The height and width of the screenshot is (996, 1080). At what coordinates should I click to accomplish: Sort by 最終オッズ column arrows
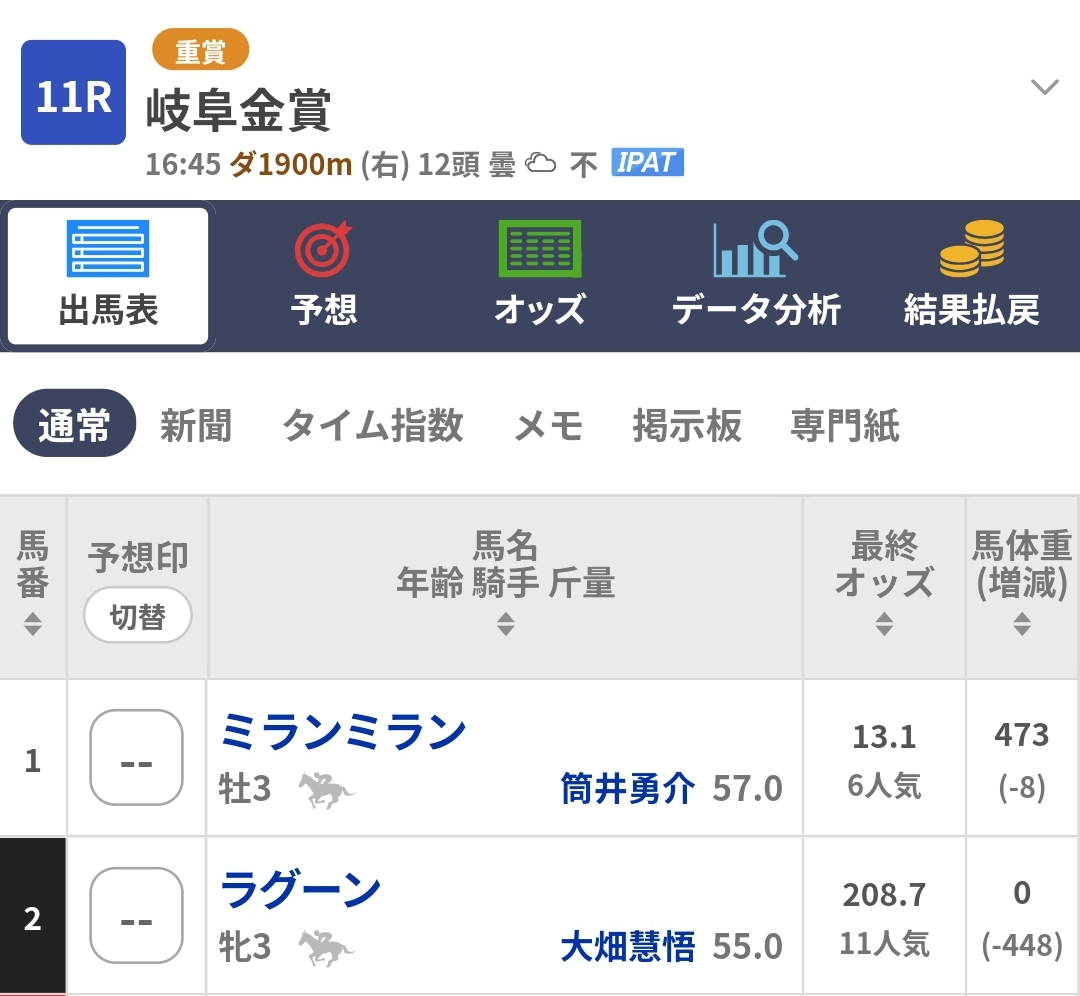click(x=884, y=625)
